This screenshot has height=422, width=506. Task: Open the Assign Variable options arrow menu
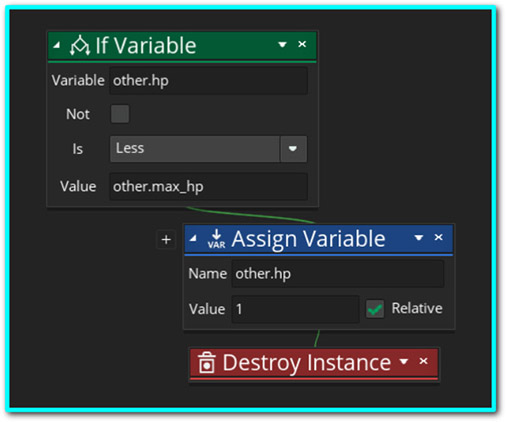(x=419, y=238)
